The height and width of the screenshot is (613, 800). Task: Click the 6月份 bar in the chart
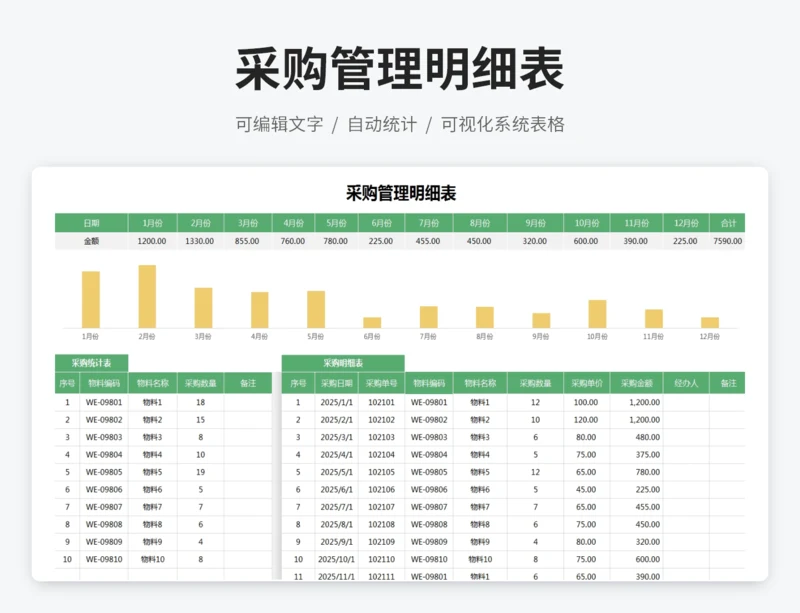click(x=372, y=322)
